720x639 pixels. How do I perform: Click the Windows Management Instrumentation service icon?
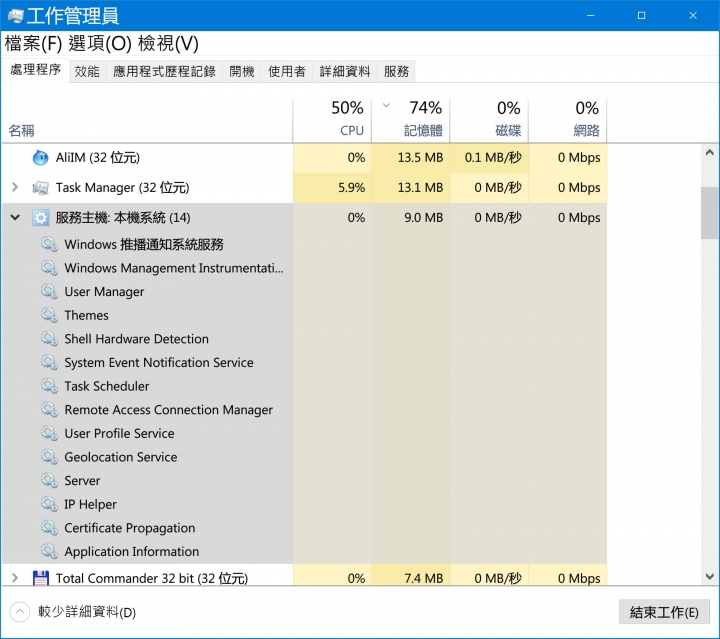coord(49,268)
